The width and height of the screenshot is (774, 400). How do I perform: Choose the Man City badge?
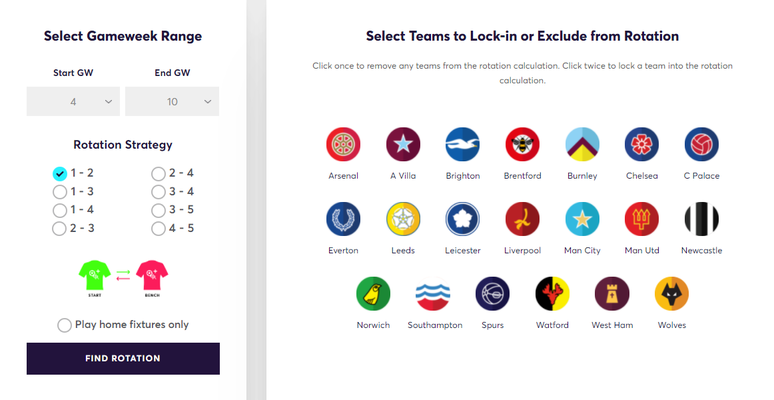(582, 219)
